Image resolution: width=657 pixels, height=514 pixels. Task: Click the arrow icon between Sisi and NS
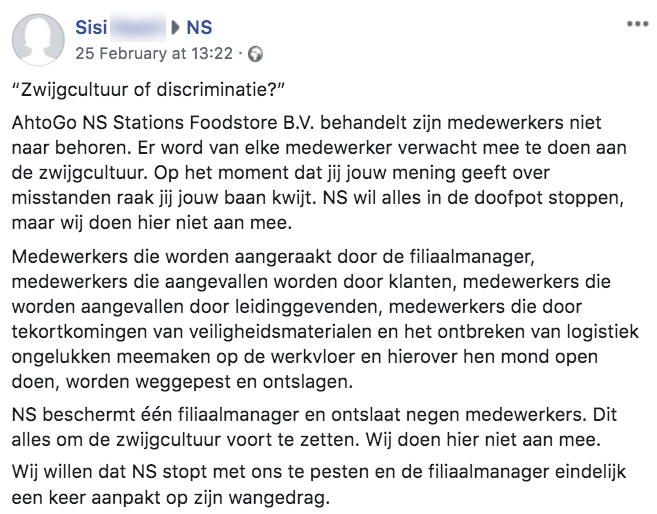(x=174, y=26)
